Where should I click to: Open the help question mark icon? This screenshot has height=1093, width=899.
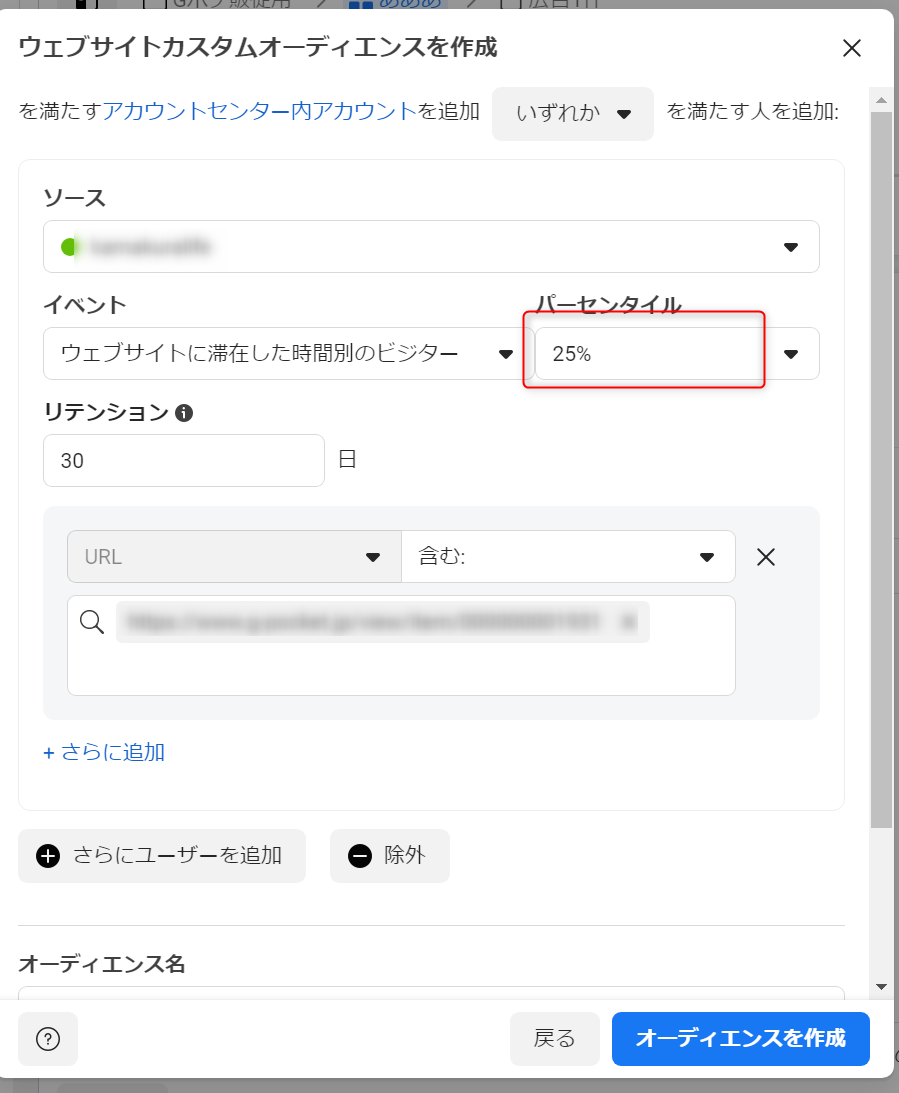(x=48, y=1039)
